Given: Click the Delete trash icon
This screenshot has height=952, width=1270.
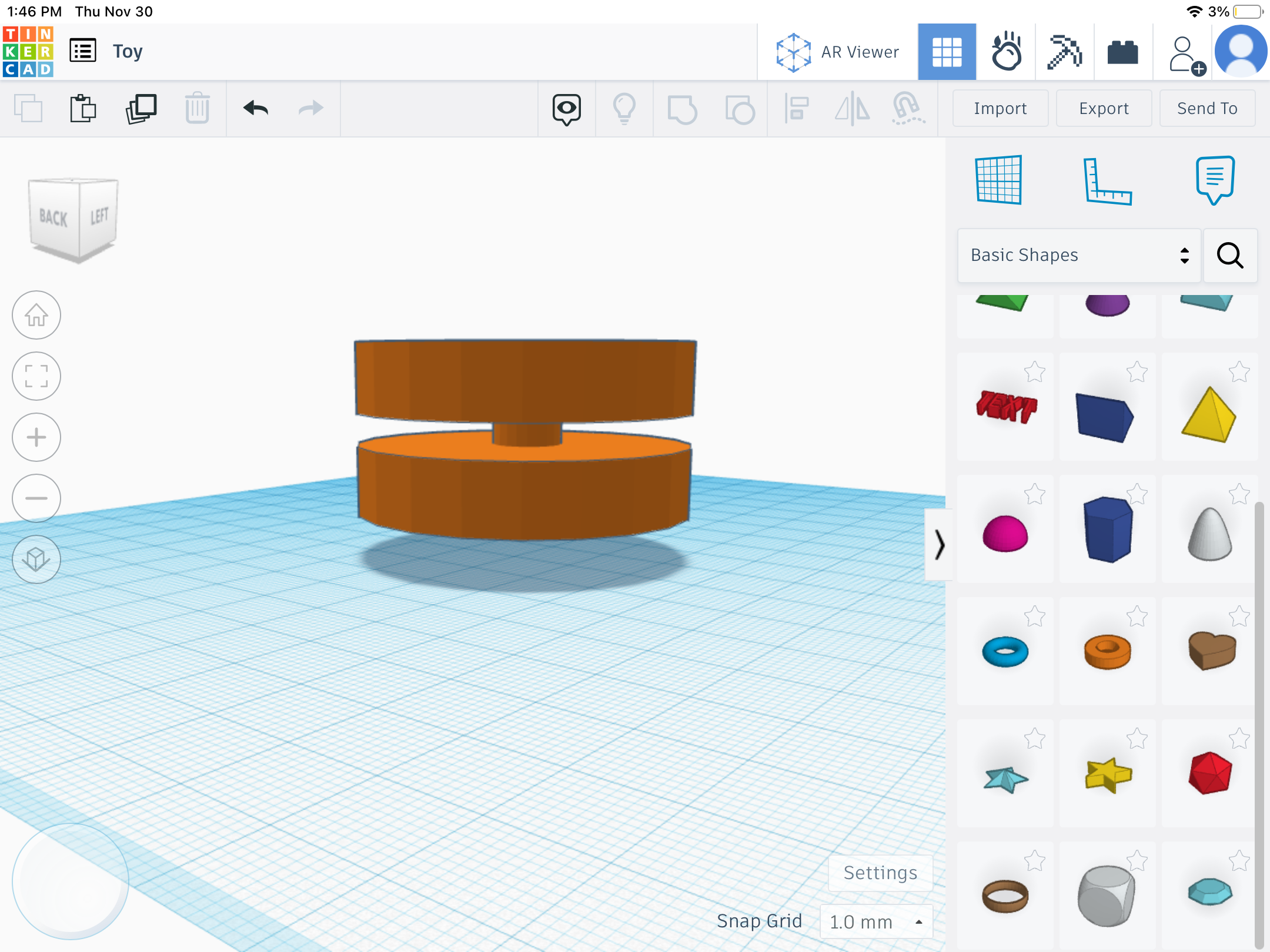Looking at the screenshot, I should tap(198, 109).
